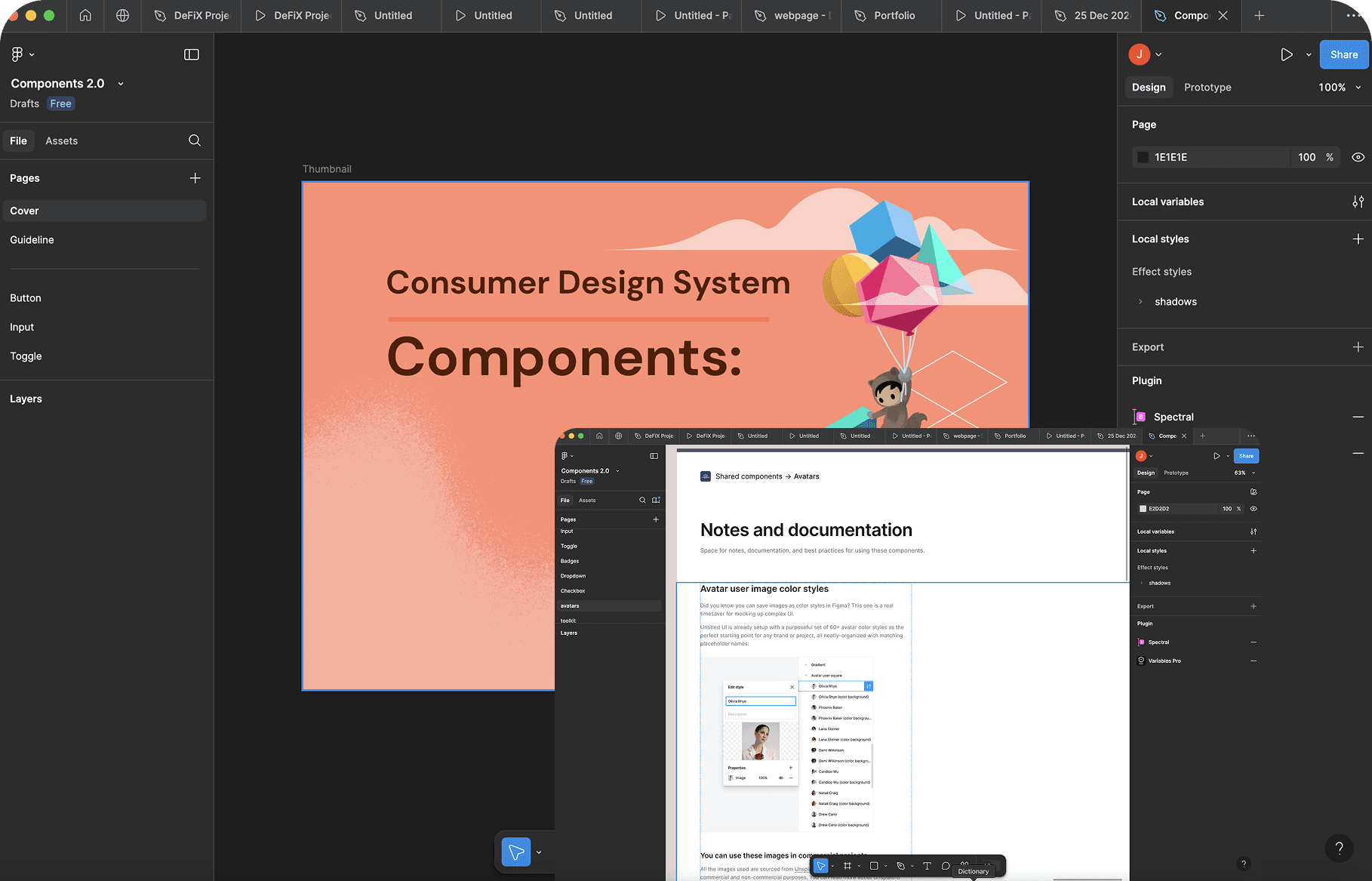Toggle the sidebar panel layout icon
The width and height of the screenshot is (1372, 881).
192,54
